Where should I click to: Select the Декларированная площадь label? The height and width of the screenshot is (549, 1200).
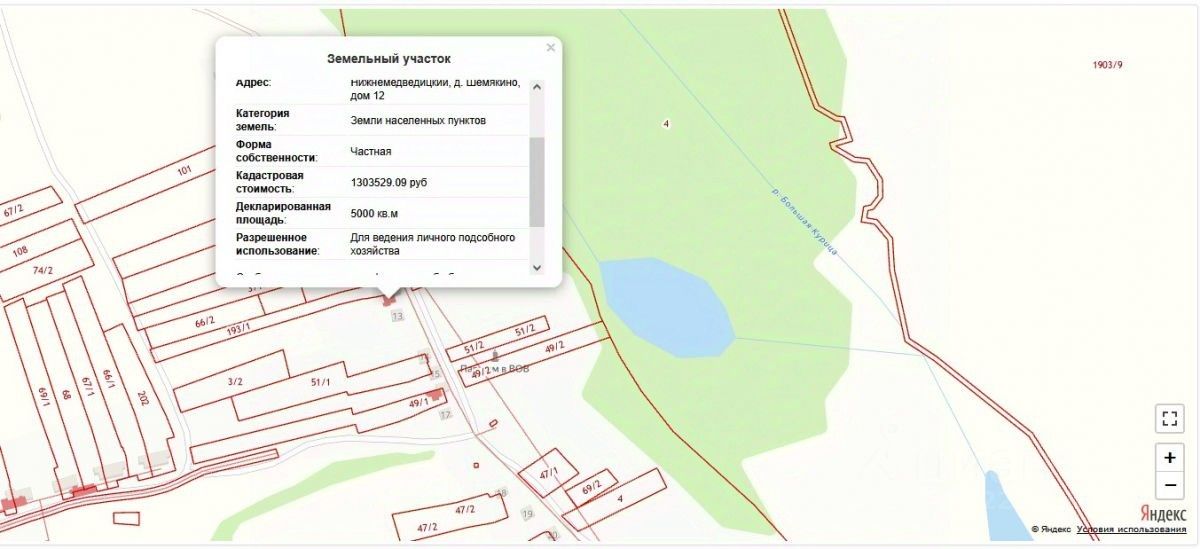point(282,213)
